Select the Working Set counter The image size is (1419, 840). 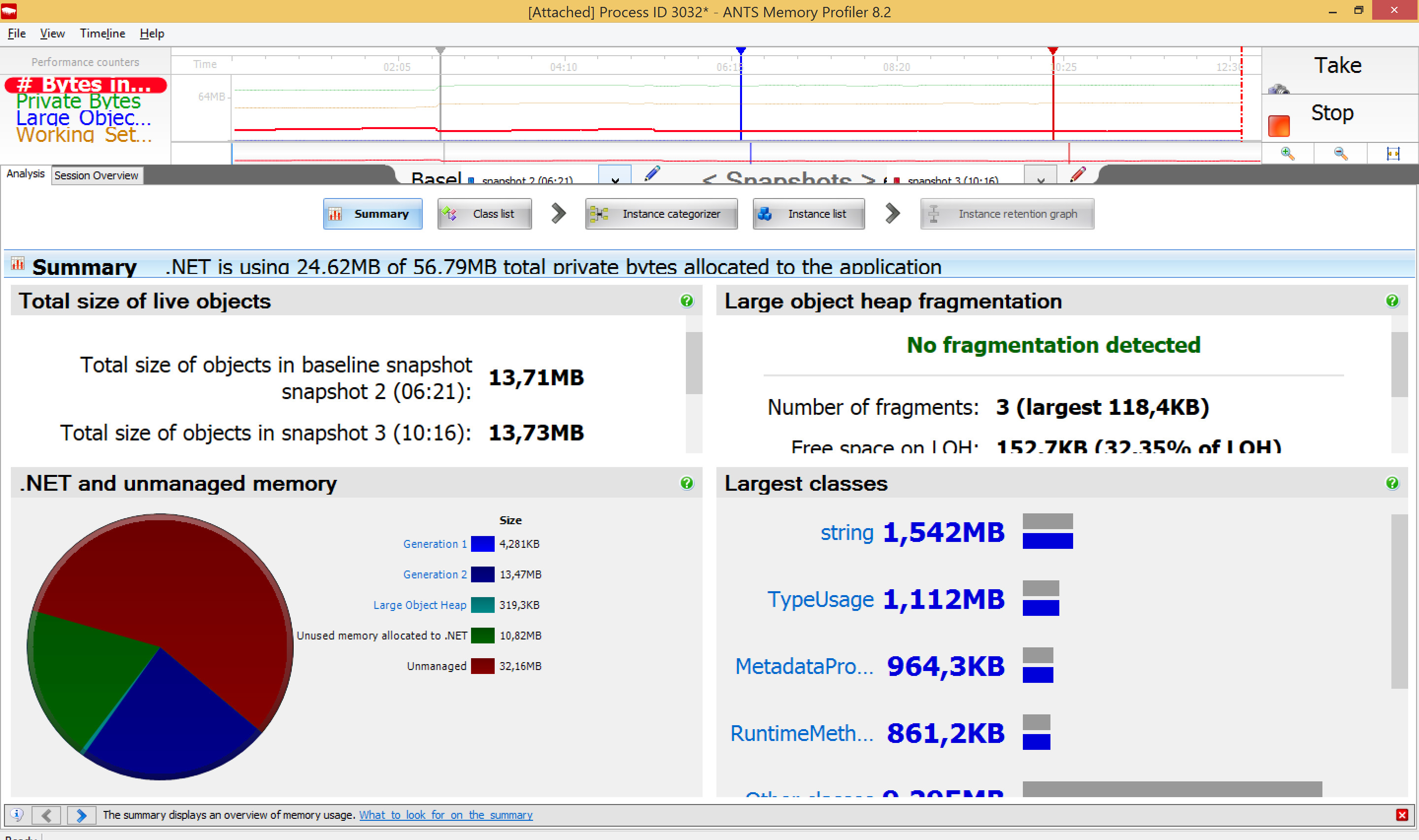(x=84, y=134)
